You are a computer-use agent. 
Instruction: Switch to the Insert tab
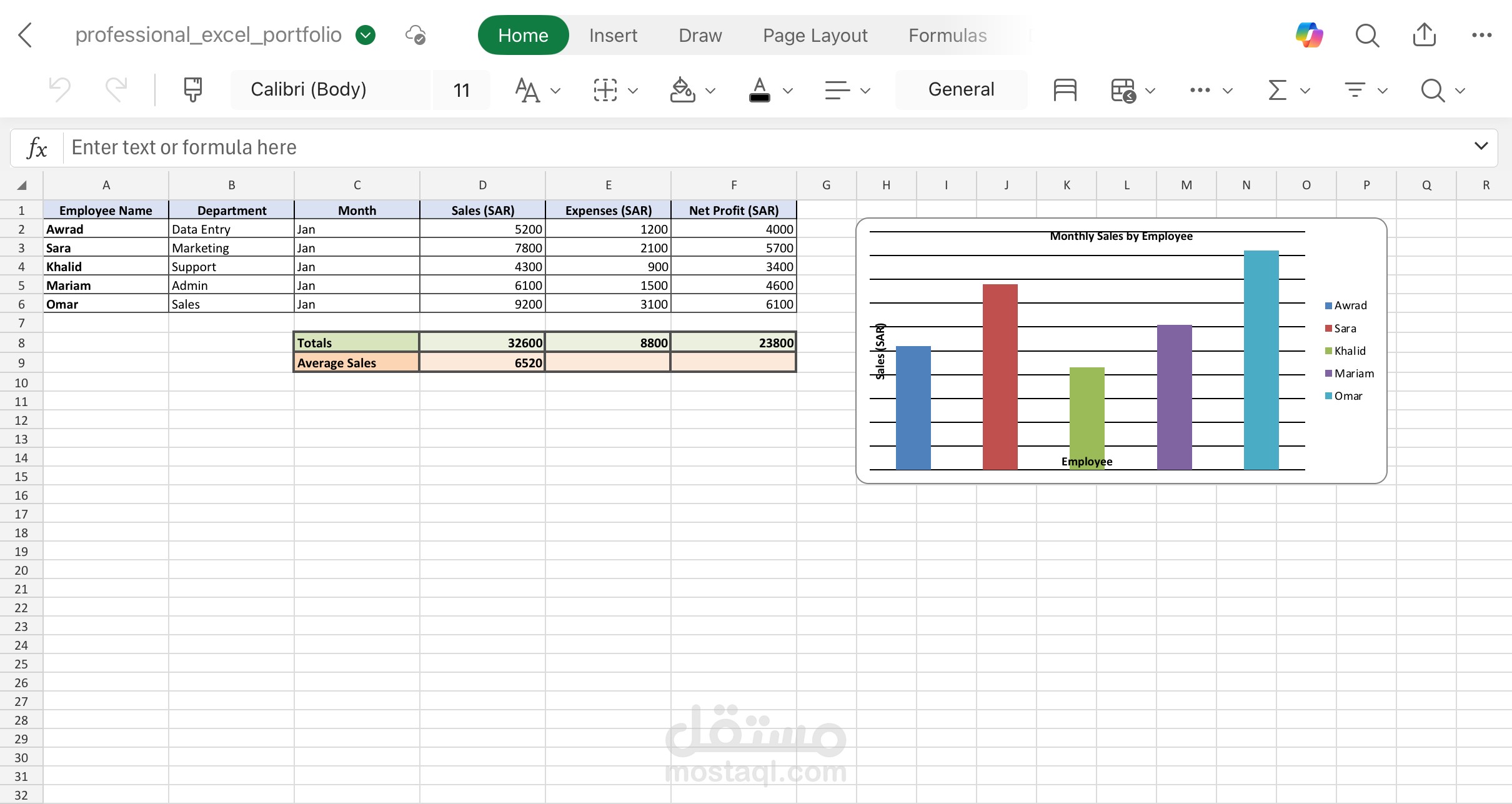[x=612, y=35]
